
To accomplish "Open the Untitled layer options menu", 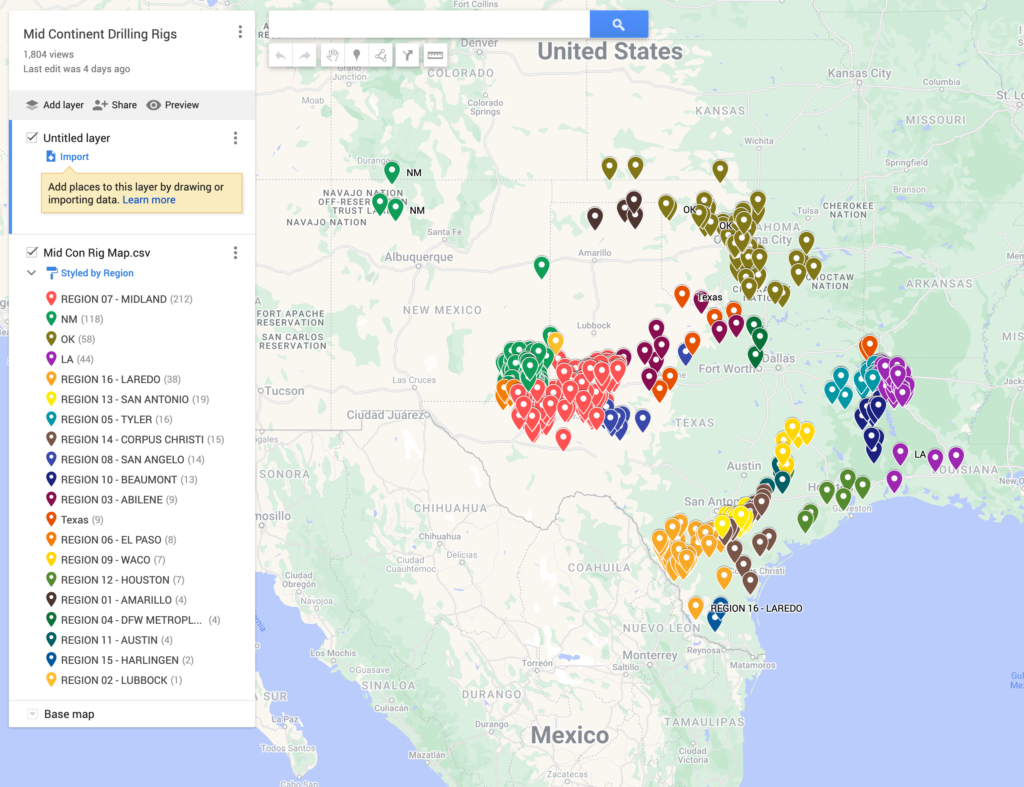I will coord(236,138).
